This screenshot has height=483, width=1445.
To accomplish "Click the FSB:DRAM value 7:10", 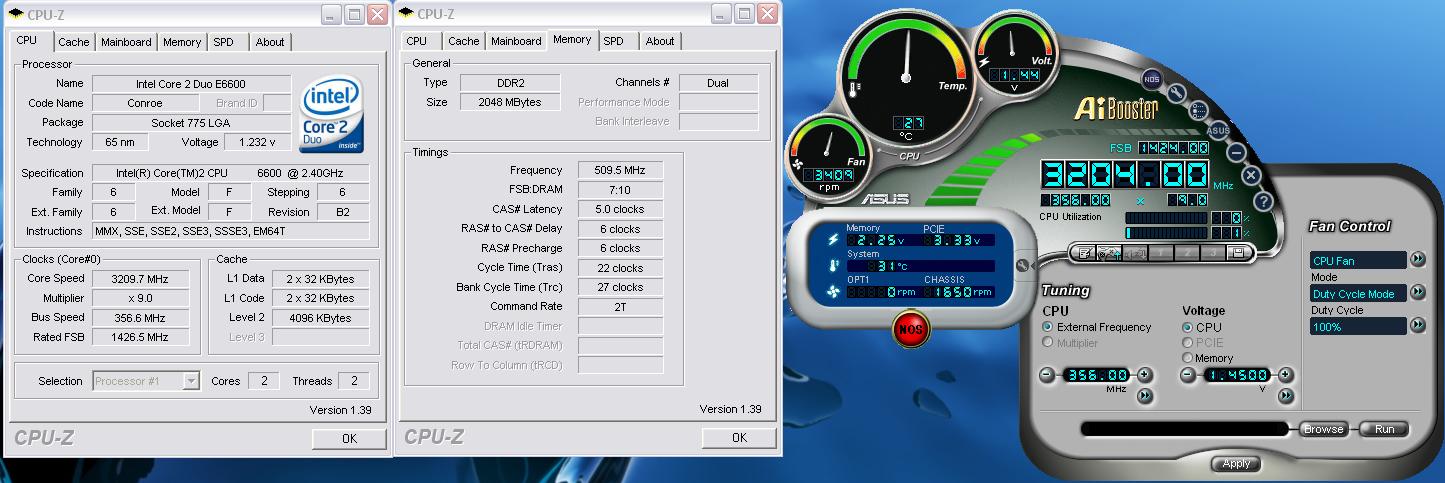I will pyautogui.click(x=620, y=189).
